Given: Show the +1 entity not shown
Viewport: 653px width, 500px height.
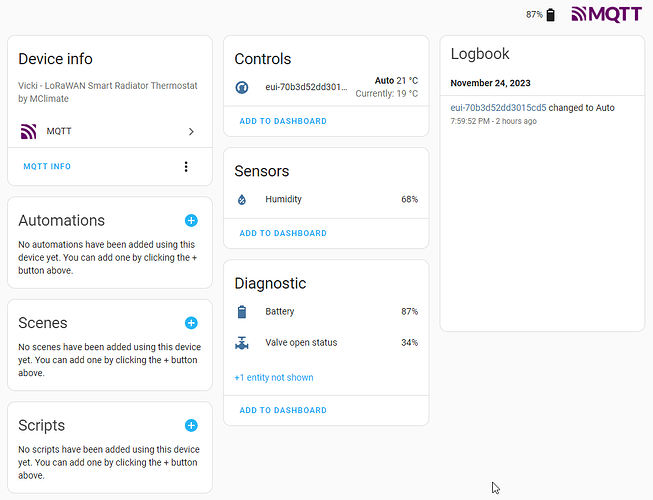Looking at the screenshot, I should (274, 378).
